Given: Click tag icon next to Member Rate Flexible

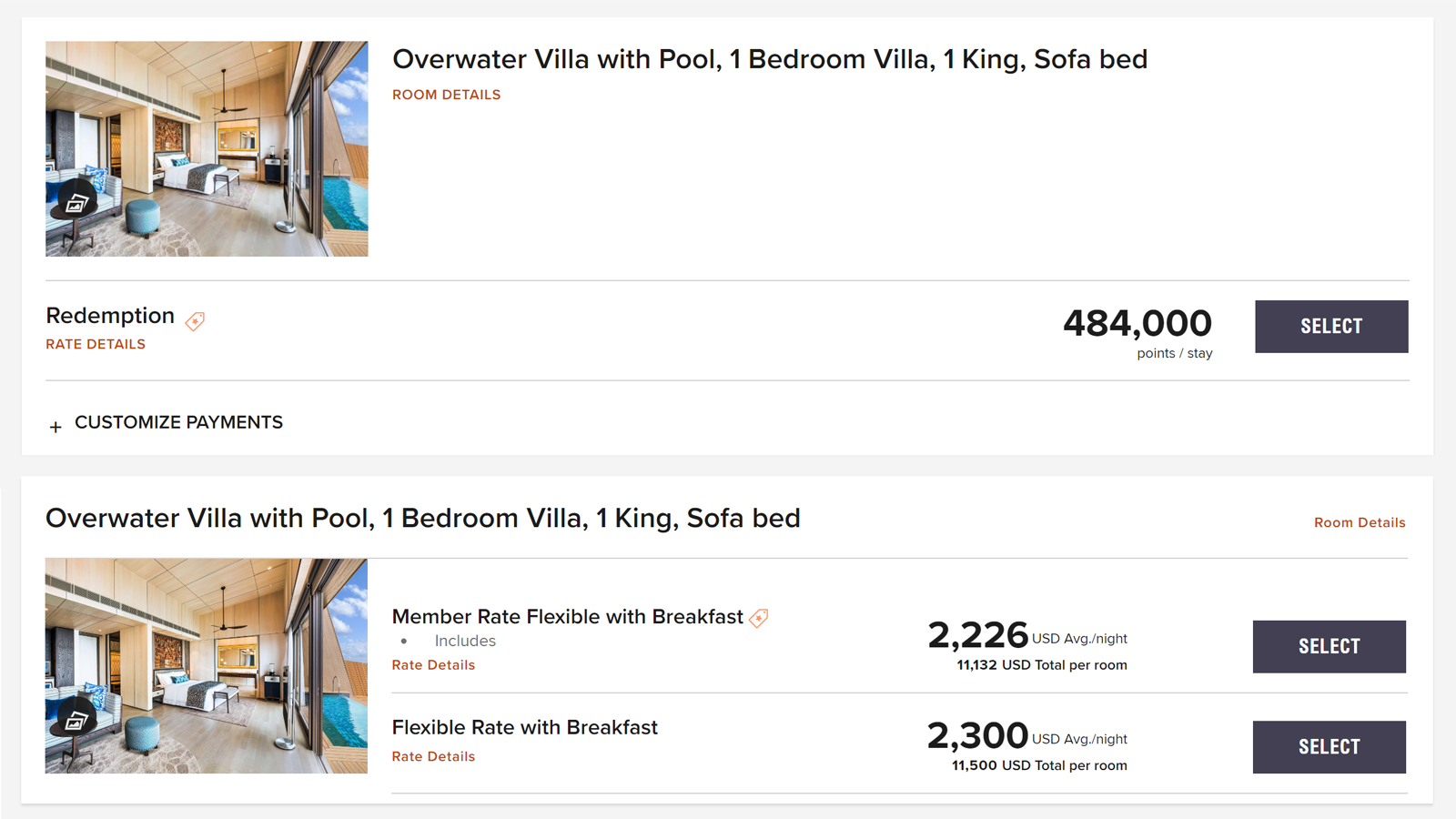Looking at the screenshot, I should coord(759,618).
